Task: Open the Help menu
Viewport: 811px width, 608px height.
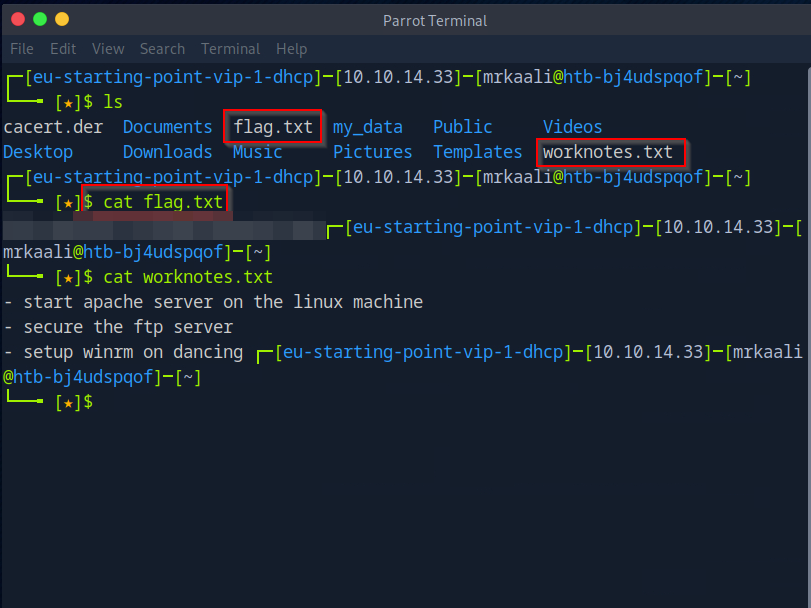Action: click(x=292, y=49)
